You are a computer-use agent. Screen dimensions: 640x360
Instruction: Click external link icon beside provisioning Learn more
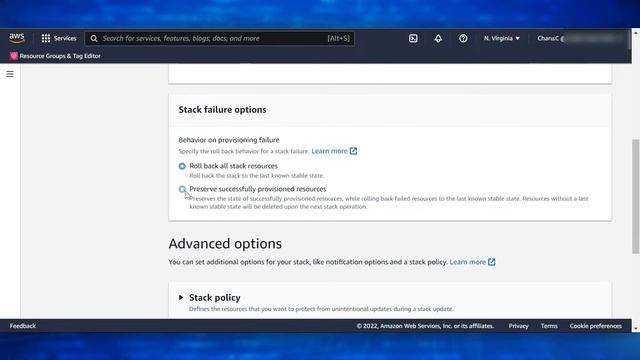[x=353, y=151]
